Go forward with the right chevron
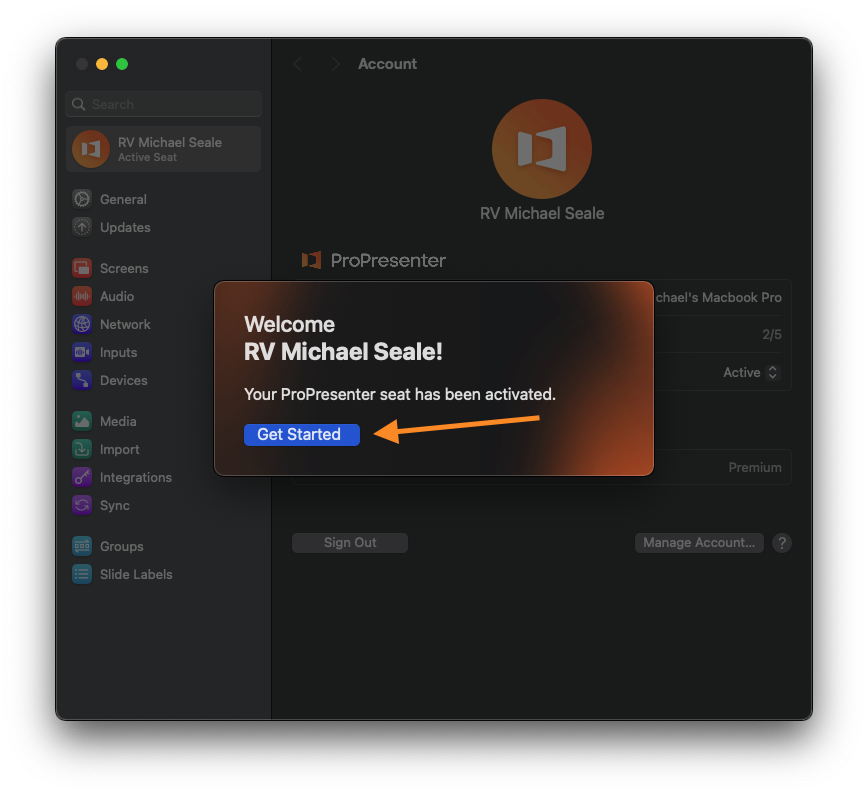 tap(335, 64)
